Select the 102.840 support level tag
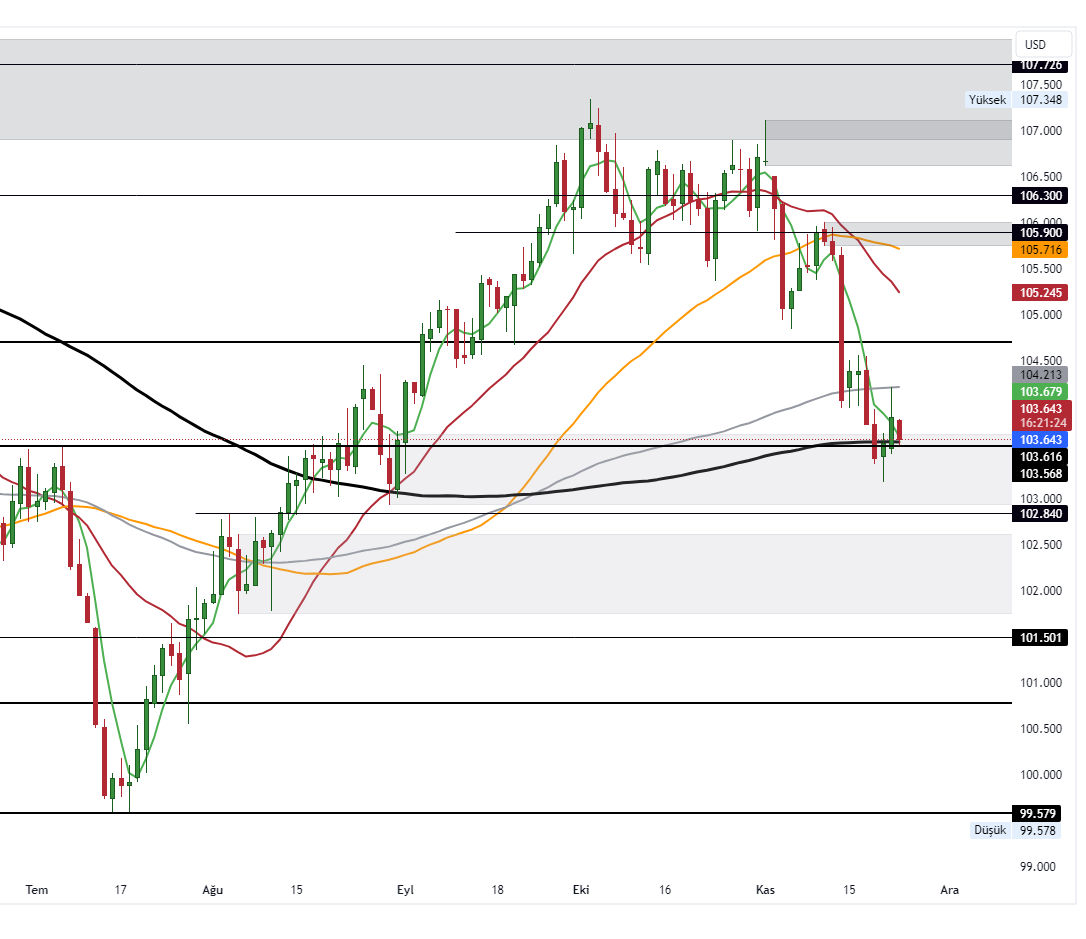This screenshot has width=1086, height=939. pos(1040,515)
